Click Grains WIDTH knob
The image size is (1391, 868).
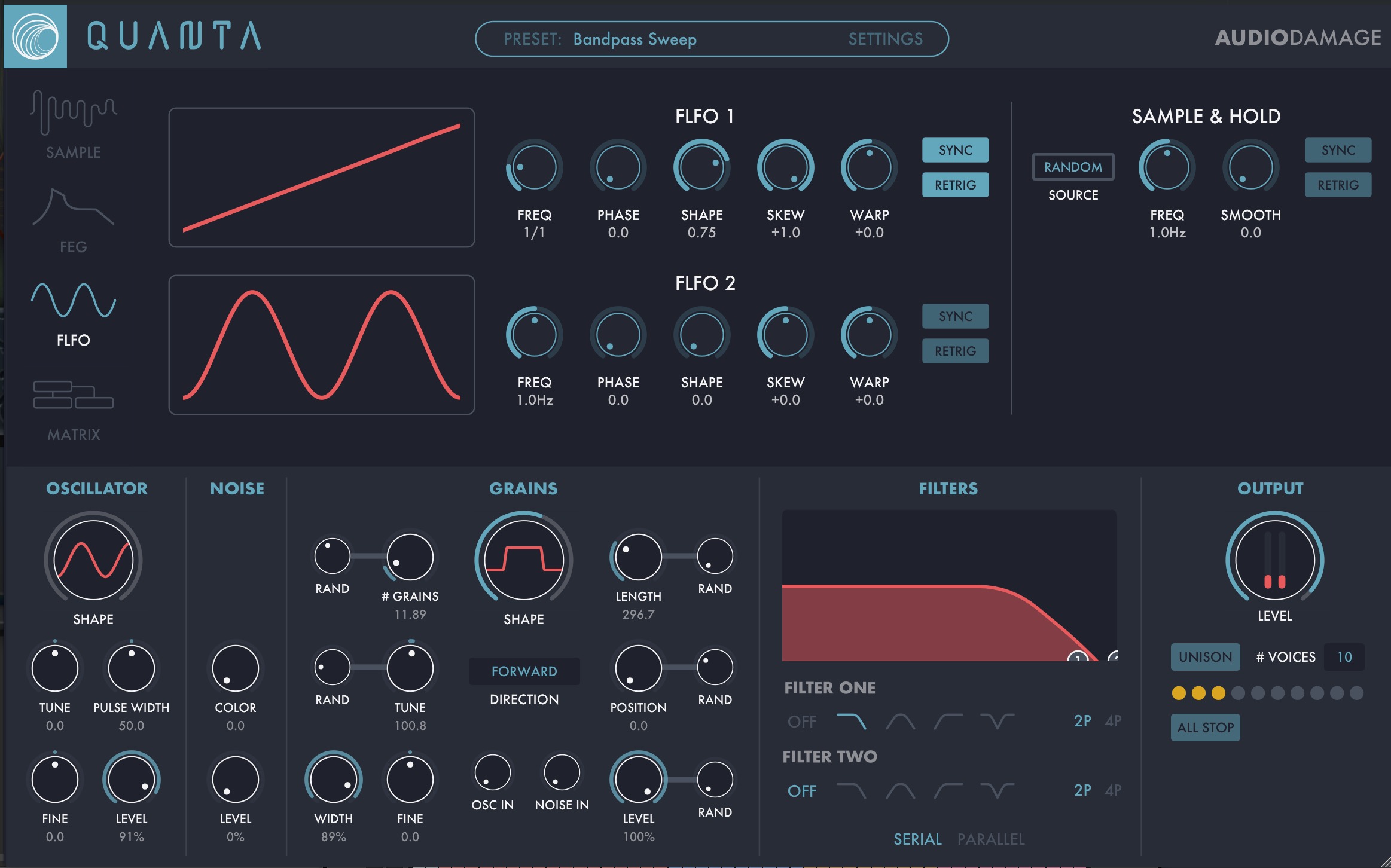tap(333, 780)
